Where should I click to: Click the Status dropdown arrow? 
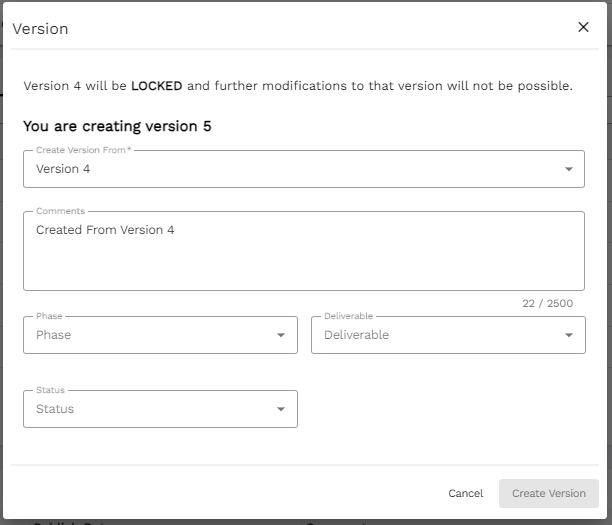(x=281, y=409)
